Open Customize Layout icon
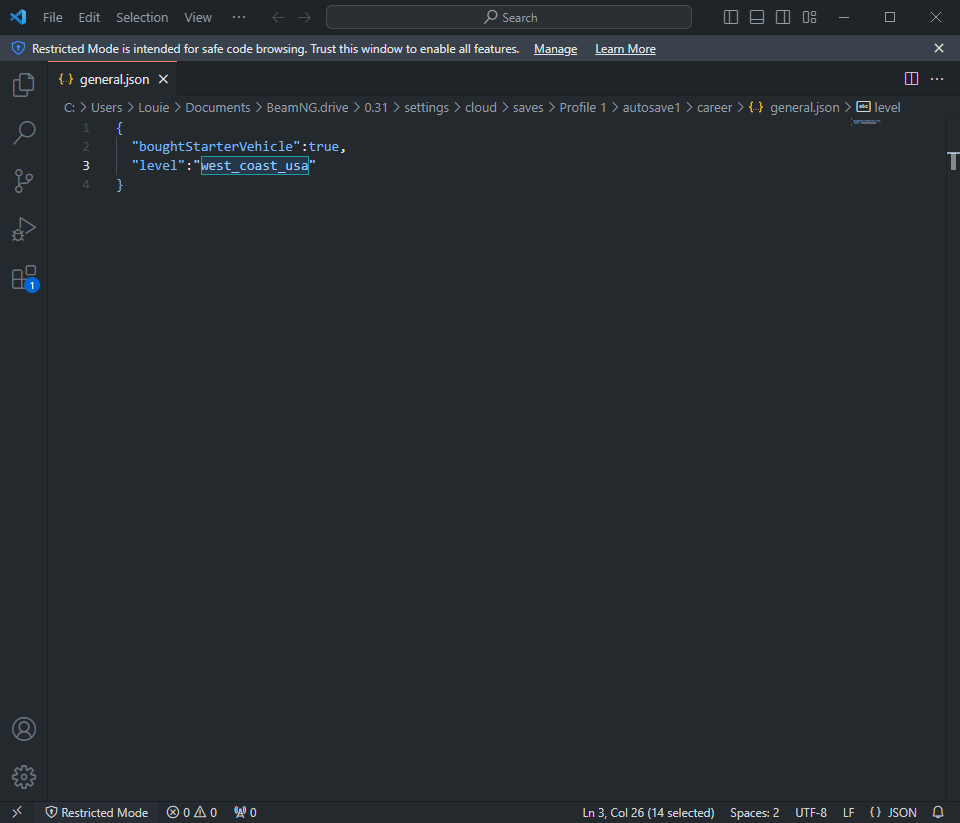The width and height of the screenshot is (960, 823). coord(809,17)
